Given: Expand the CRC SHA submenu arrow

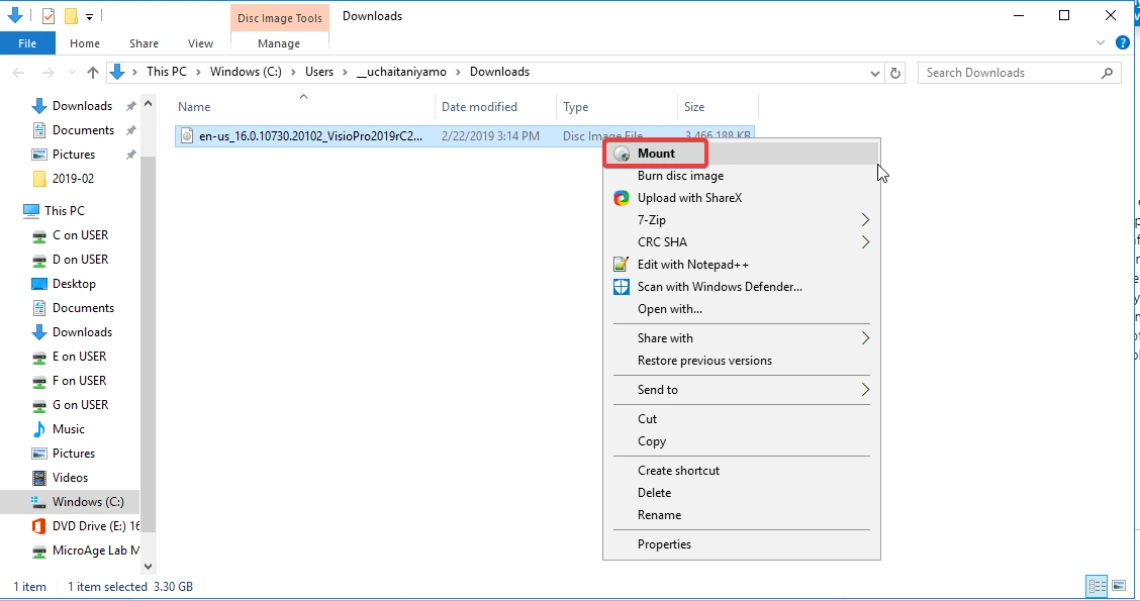Looking at the screenshot, I should tap(865, 242).
